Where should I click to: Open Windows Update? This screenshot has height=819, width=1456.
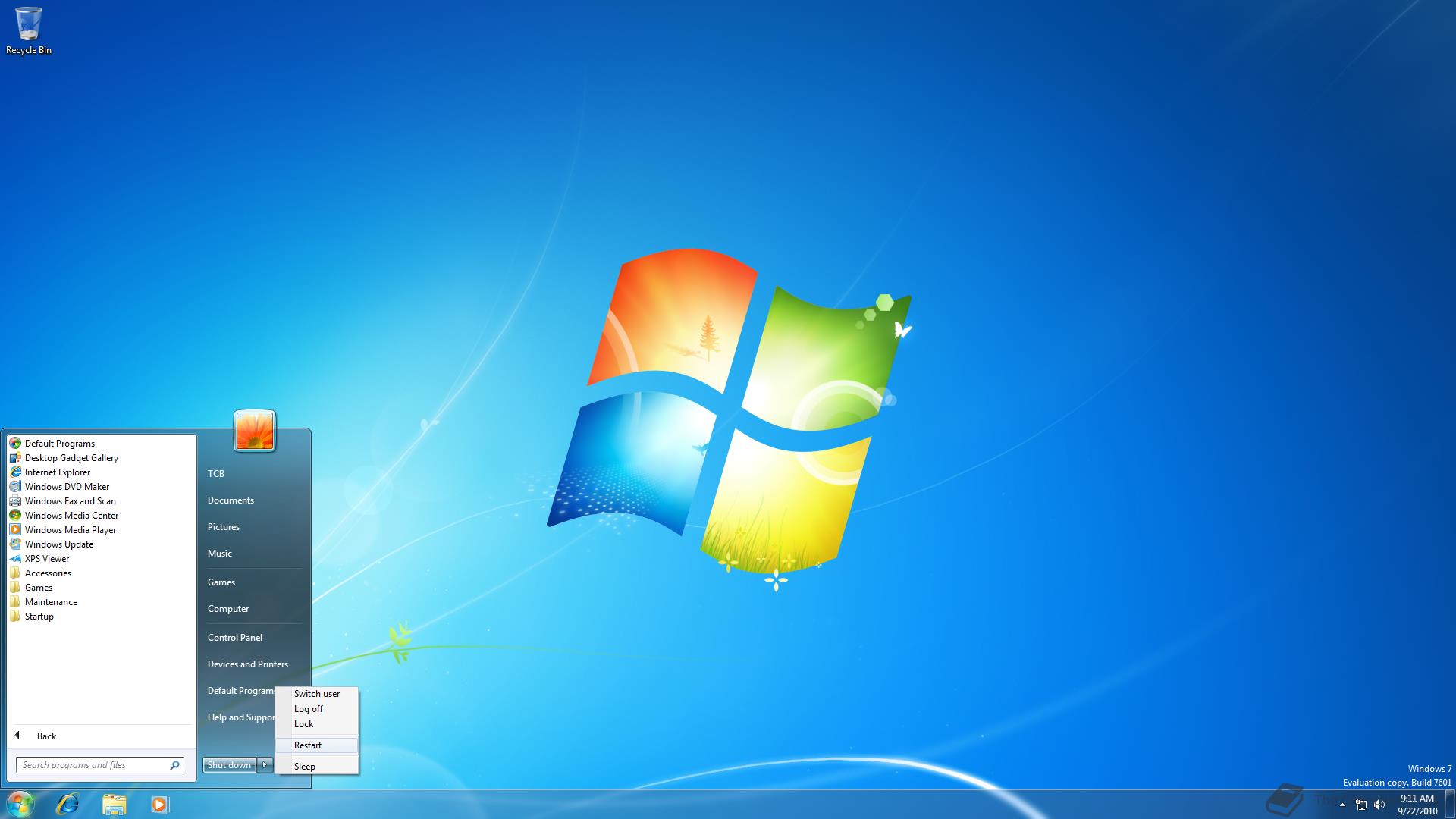pos(102,544)
